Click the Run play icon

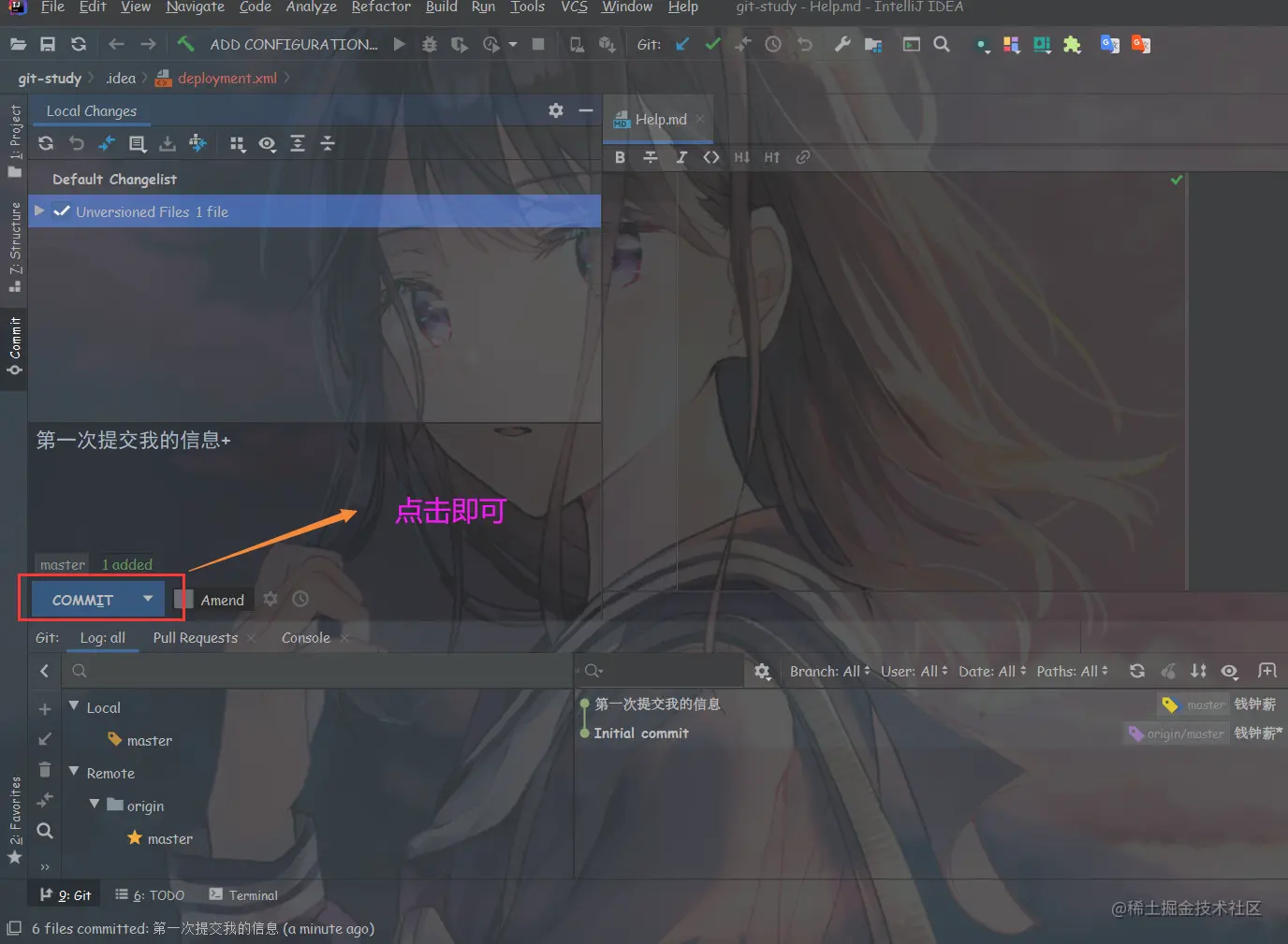[400, 44]
